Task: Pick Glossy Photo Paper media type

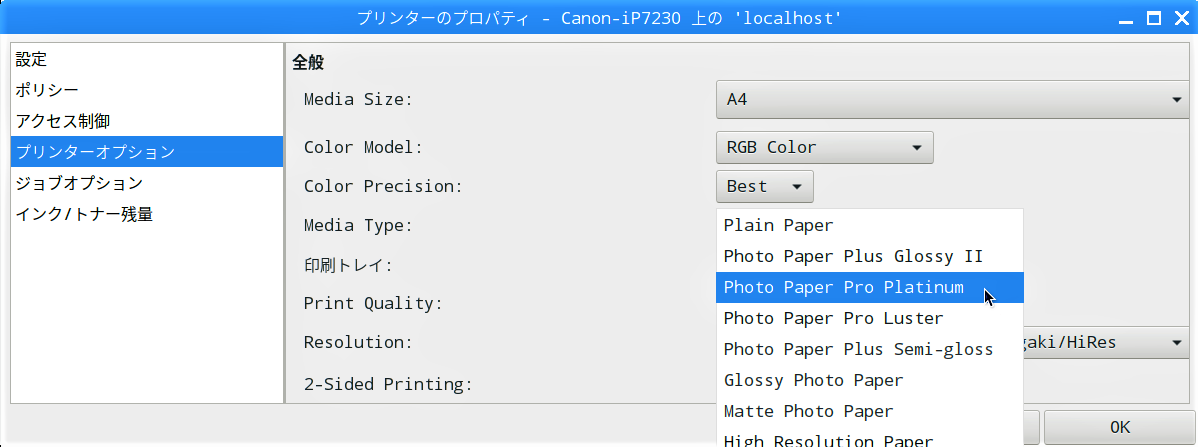Action: coord(869,380)
